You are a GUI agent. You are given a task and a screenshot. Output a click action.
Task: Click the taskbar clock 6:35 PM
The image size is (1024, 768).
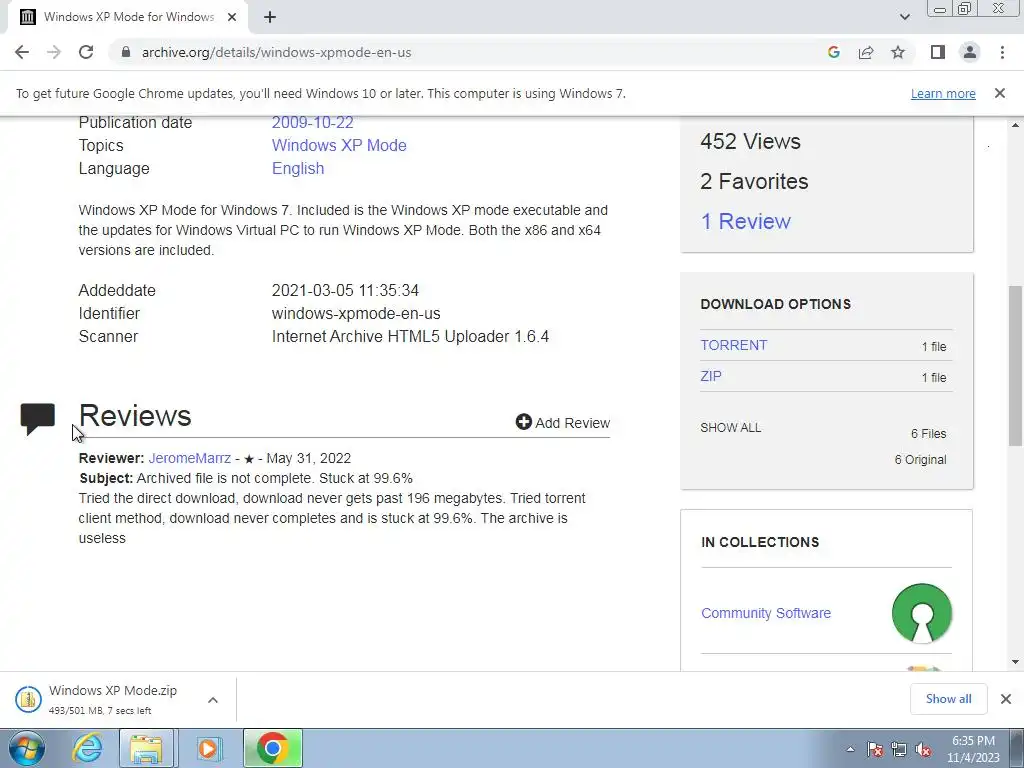coord(973,741)
